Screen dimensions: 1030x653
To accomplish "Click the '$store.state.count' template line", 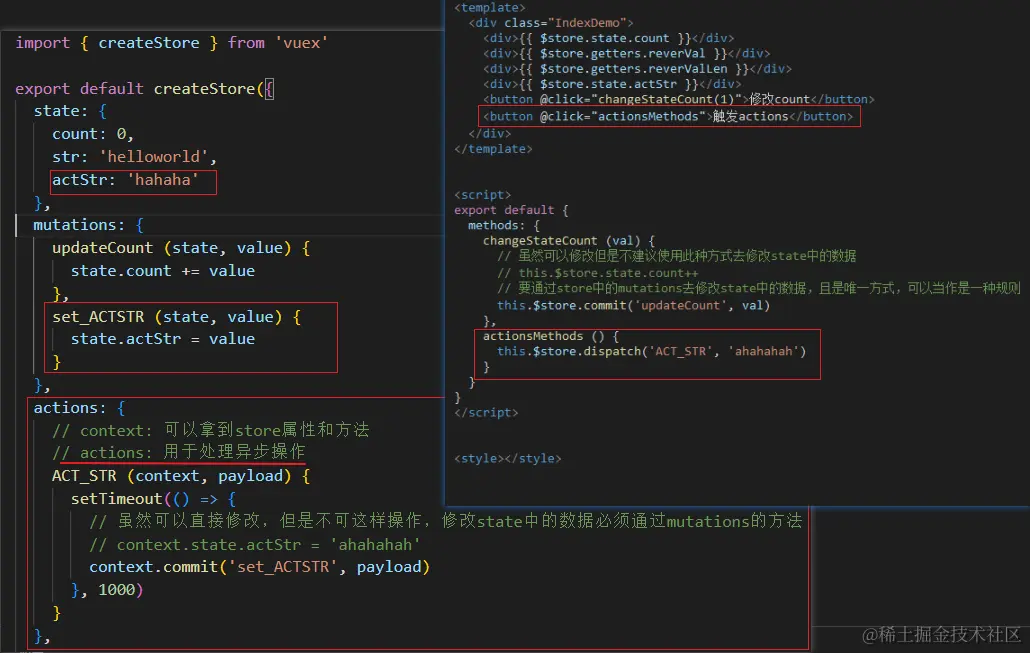I will click(x=608, y=38).
